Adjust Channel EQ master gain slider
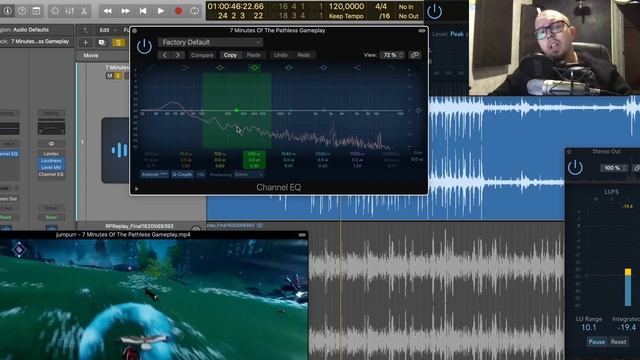 pyautogui.click(x=418, y=110)
